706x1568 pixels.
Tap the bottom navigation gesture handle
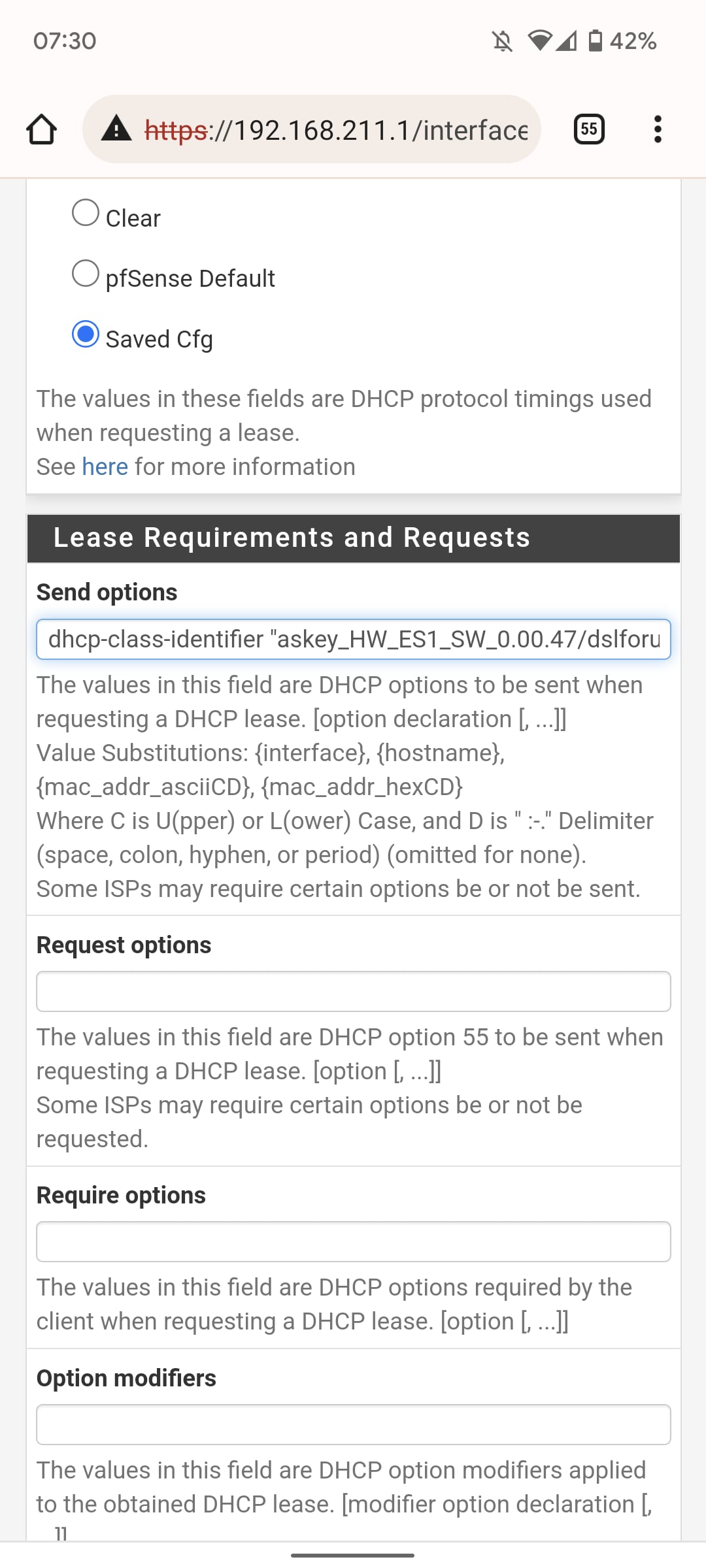pyautogui.click(x=353, y=1555)
